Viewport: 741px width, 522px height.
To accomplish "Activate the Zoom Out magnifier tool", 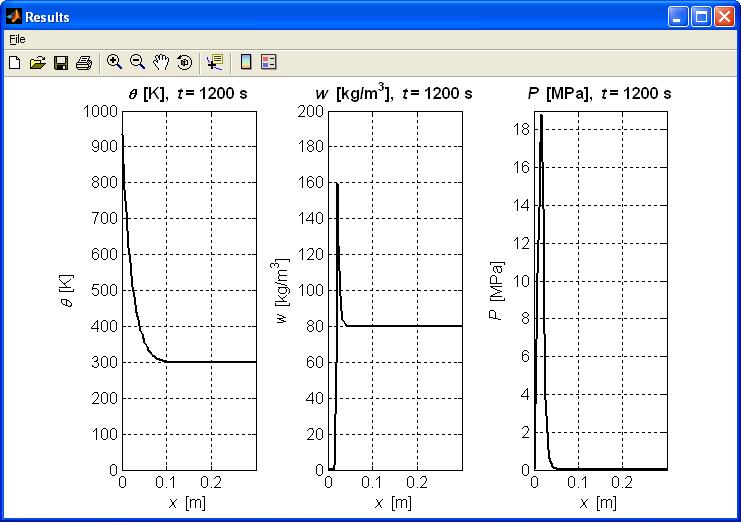I will point(138,62).
